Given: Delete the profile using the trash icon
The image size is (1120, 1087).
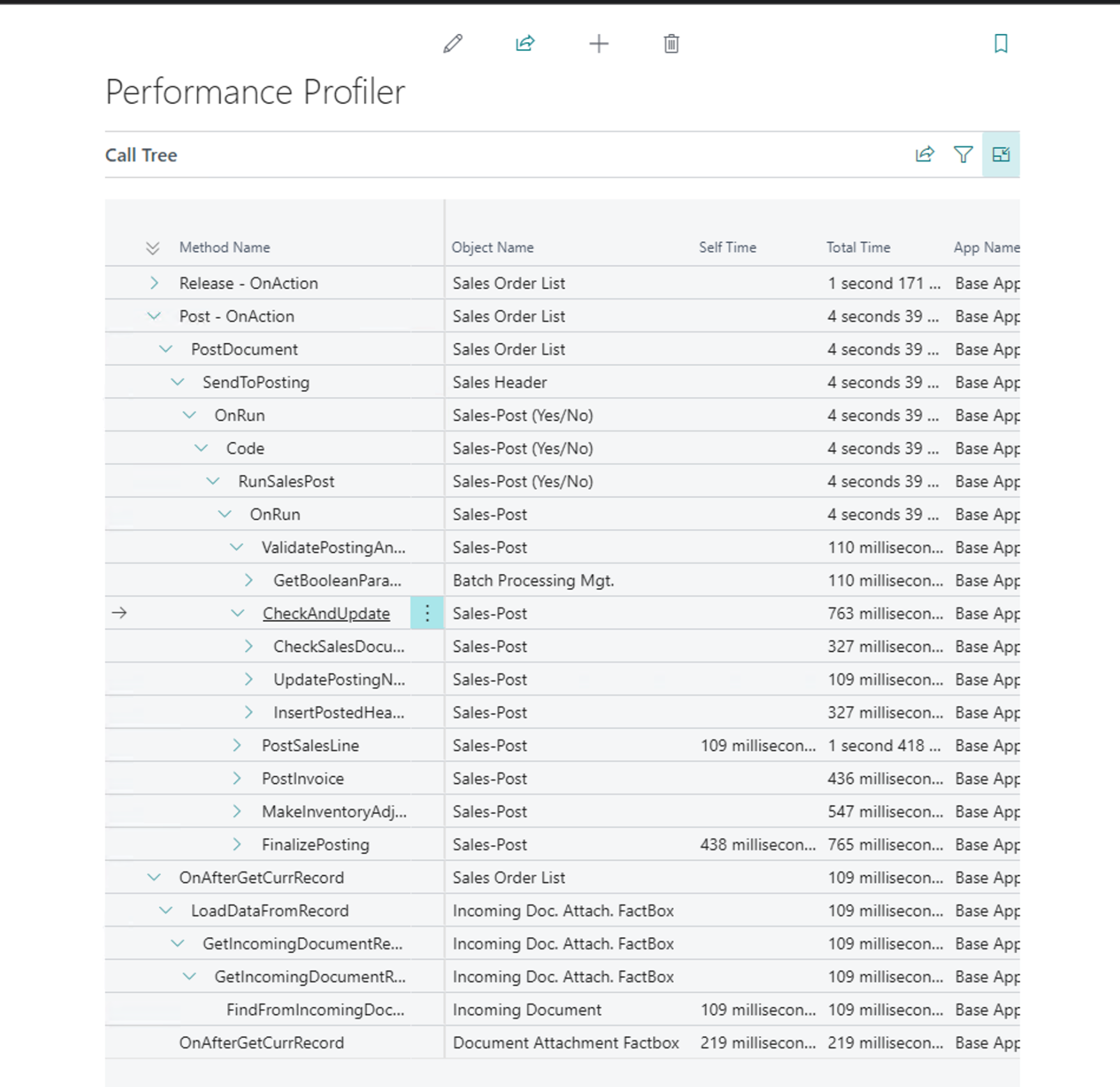Looking at the screenshot, I should point(671,44).
